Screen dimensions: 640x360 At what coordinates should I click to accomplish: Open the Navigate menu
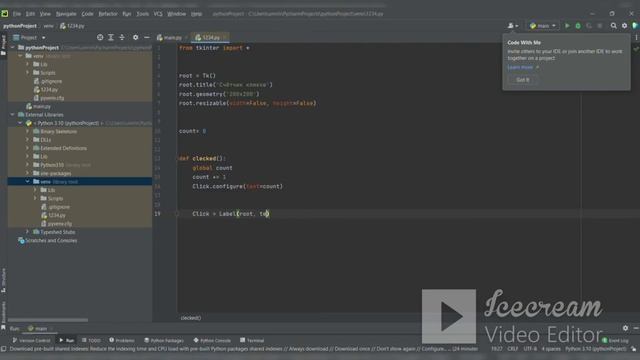tap(66, 14)
